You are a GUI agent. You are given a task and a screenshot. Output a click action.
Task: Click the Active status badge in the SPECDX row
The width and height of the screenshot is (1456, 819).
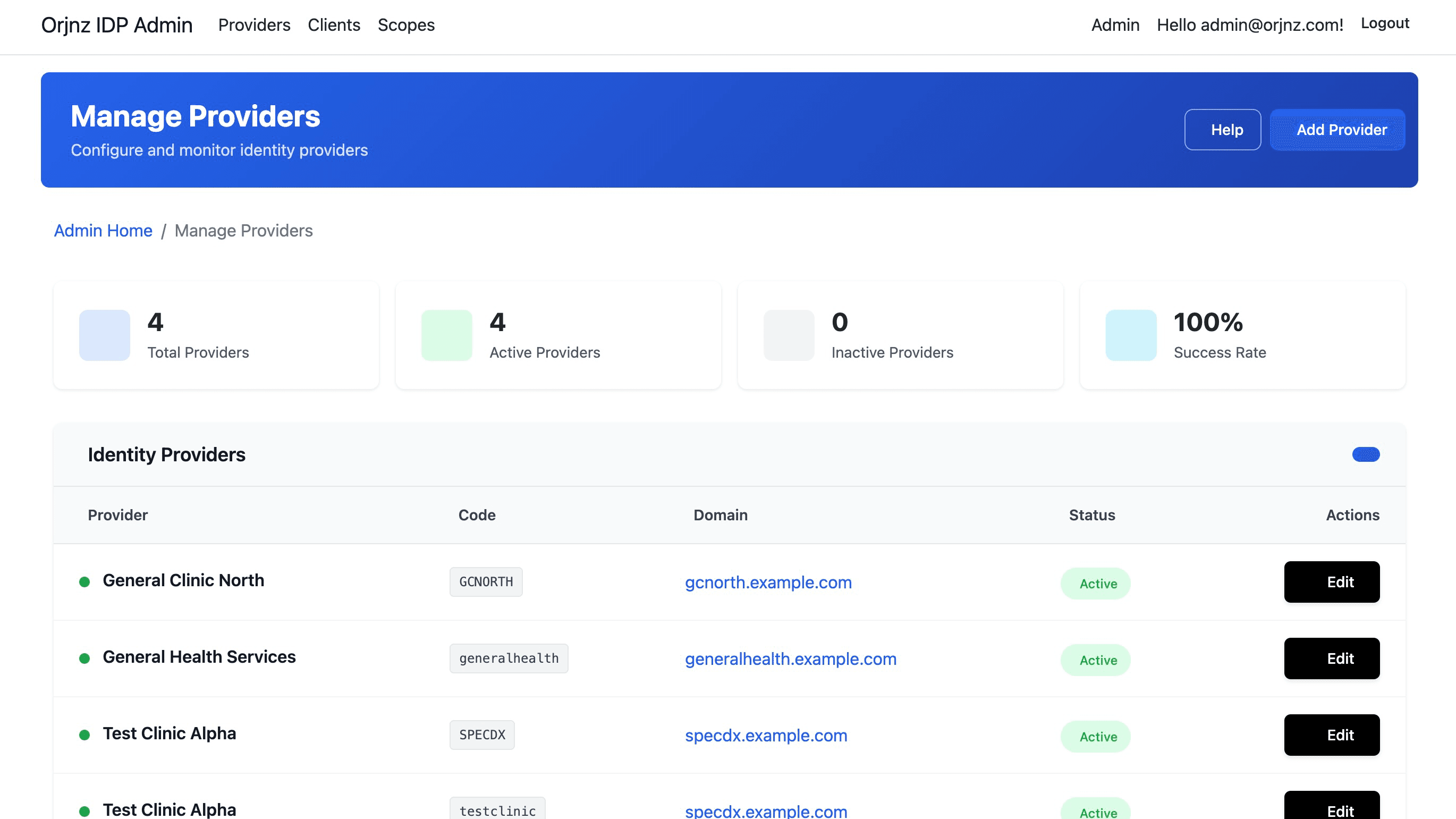(x=1095, y=737)
